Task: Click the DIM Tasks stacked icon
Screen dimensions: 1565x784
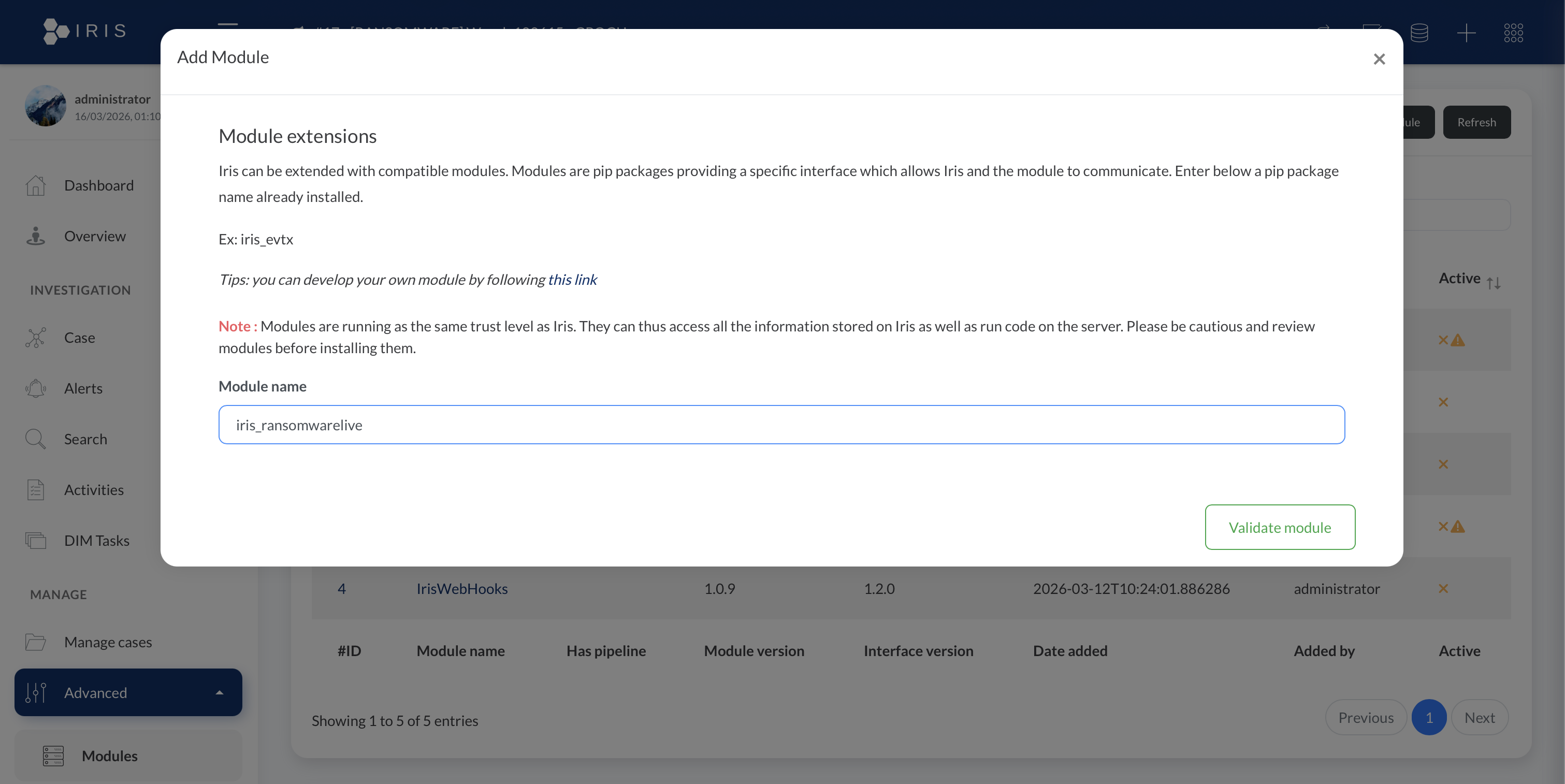Action: click(36, 540)
